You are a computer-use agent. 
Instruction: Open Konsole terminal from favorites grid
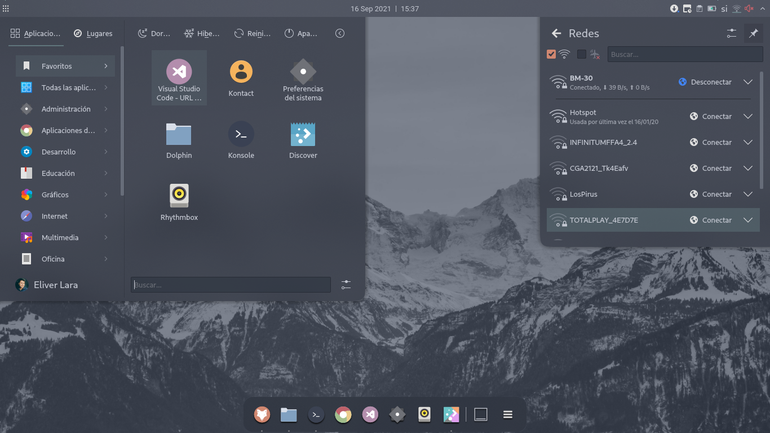(241, 140)
